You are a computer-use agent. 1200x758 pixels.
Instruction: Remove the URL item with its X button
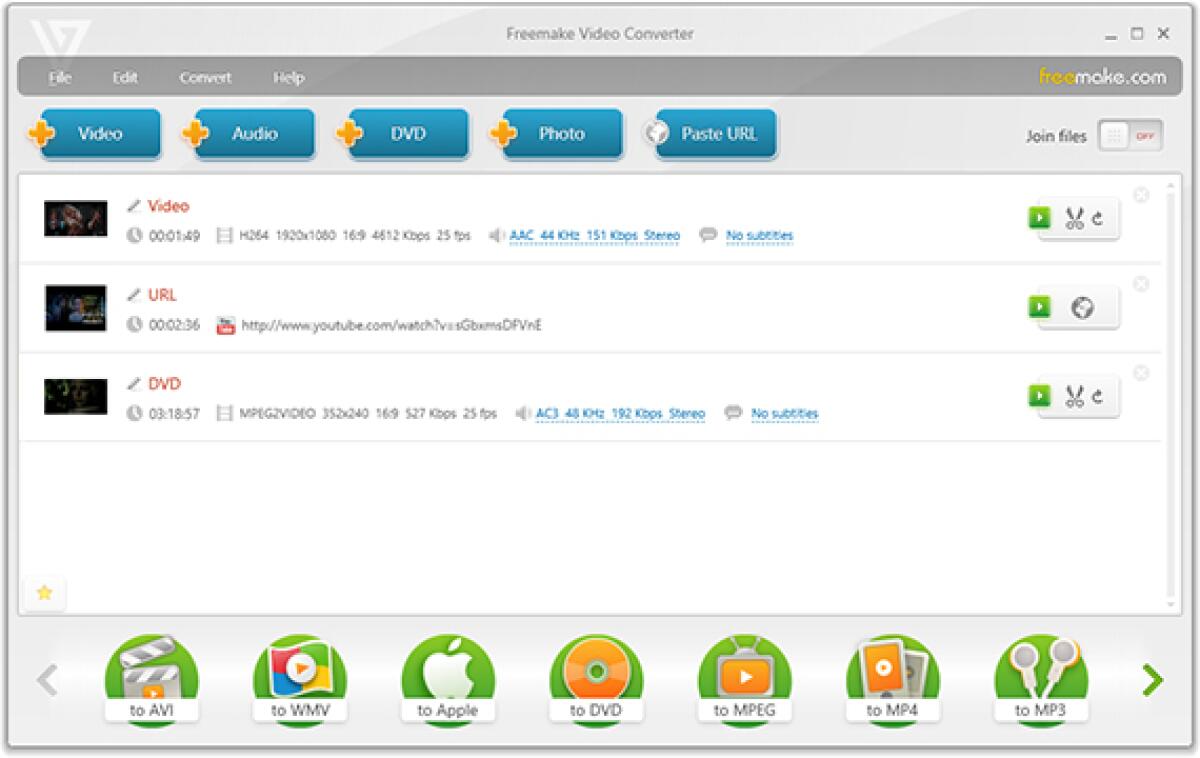click(x=1140, y=282)
